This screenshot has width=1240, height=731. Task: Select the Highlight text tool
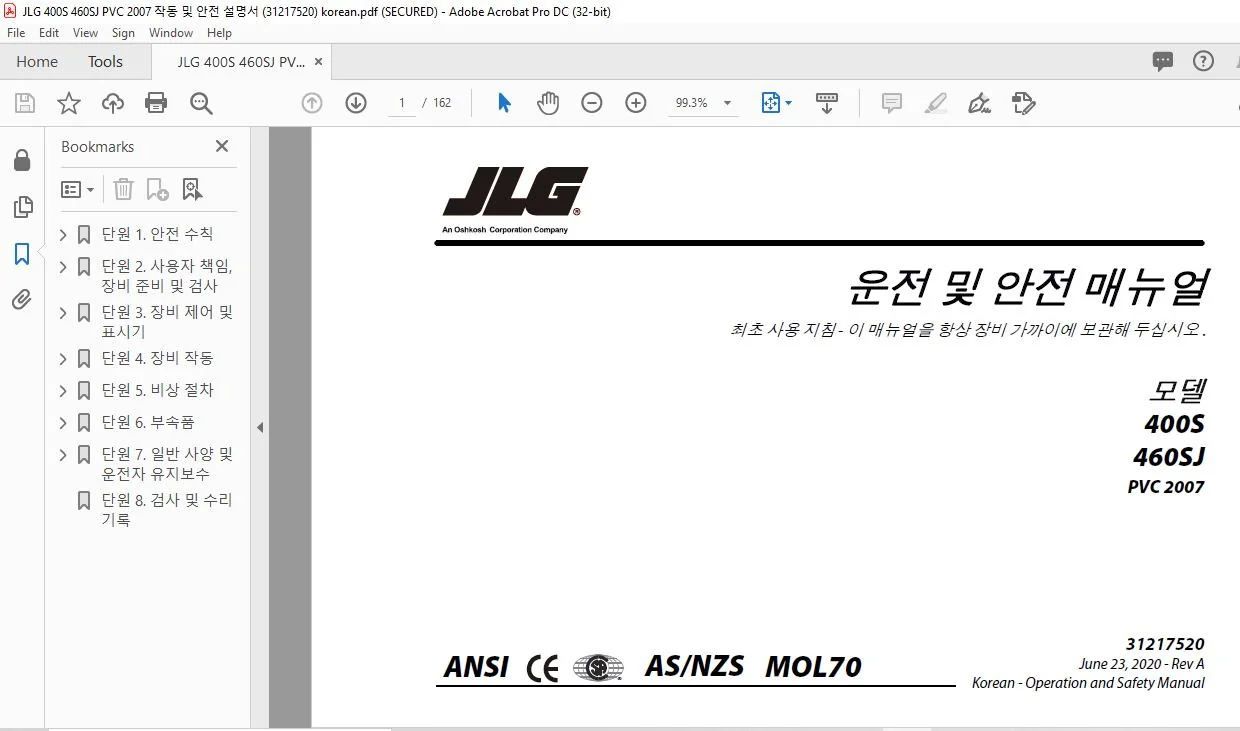(x=936, y=103)
